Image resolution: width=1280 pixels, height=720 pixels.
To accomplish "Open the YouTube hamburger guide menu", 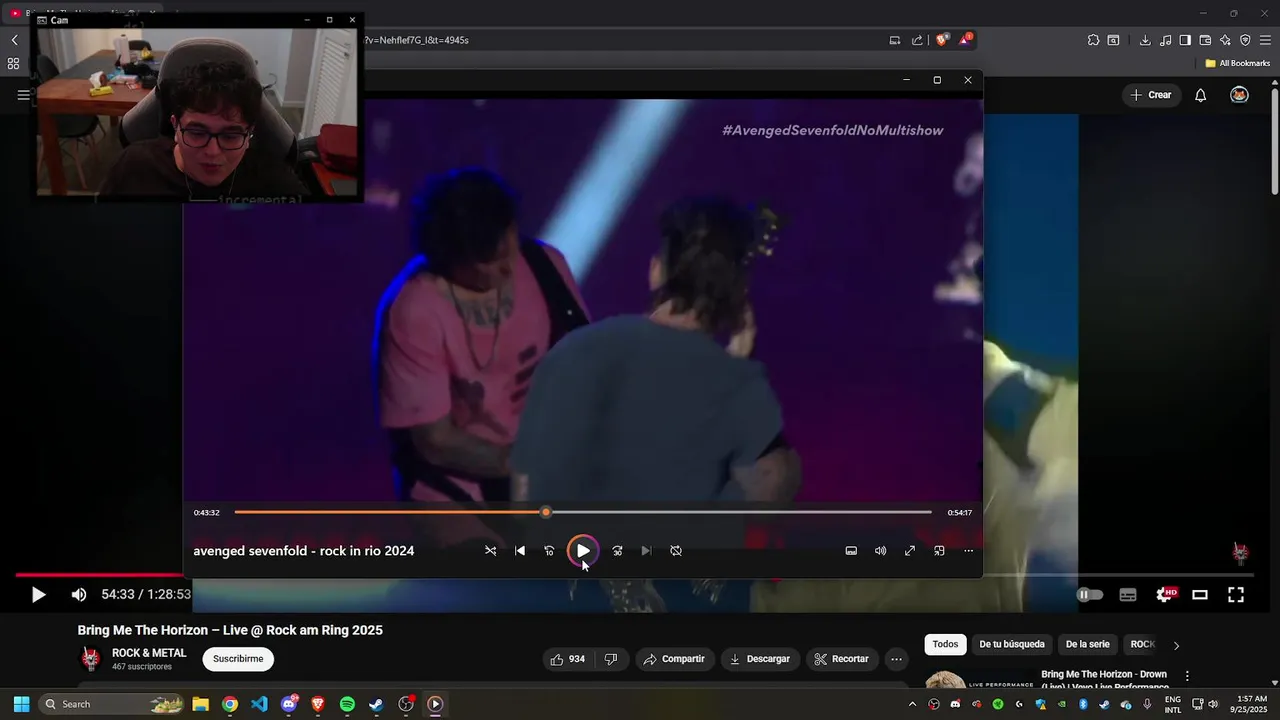I will [x=23, y=95].
